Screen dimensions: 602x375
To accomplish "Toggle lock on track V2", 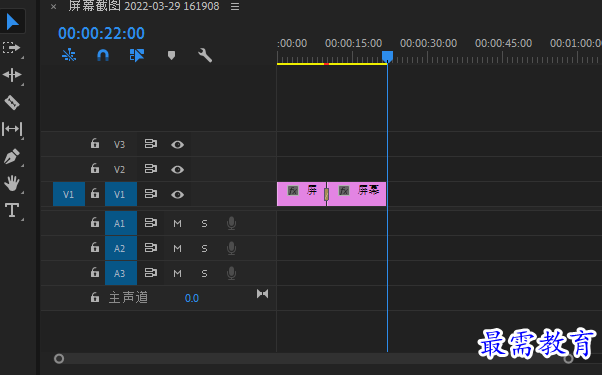I will tap(95, 169).
